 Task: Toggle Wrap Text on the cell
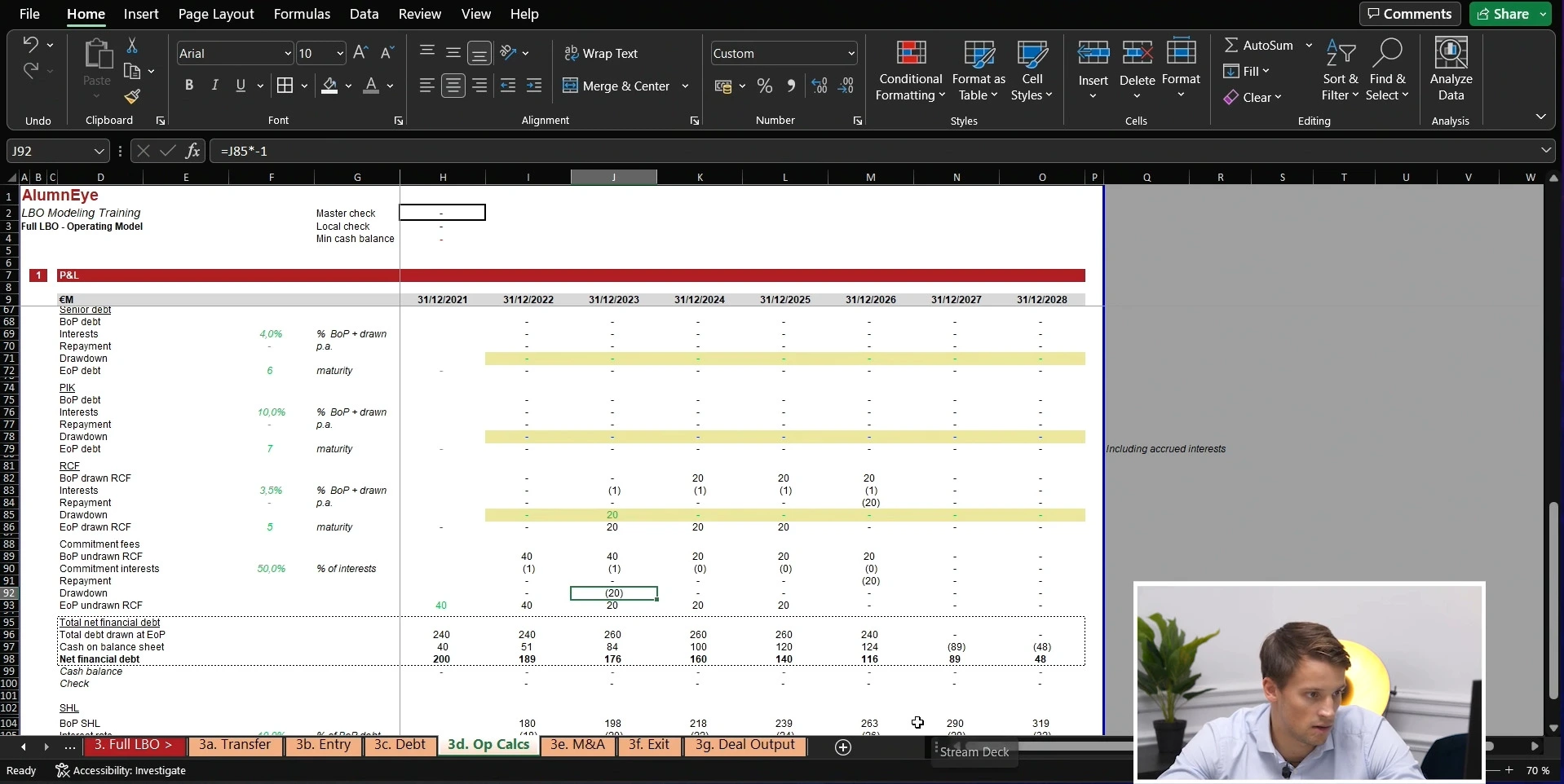point(601,53)
